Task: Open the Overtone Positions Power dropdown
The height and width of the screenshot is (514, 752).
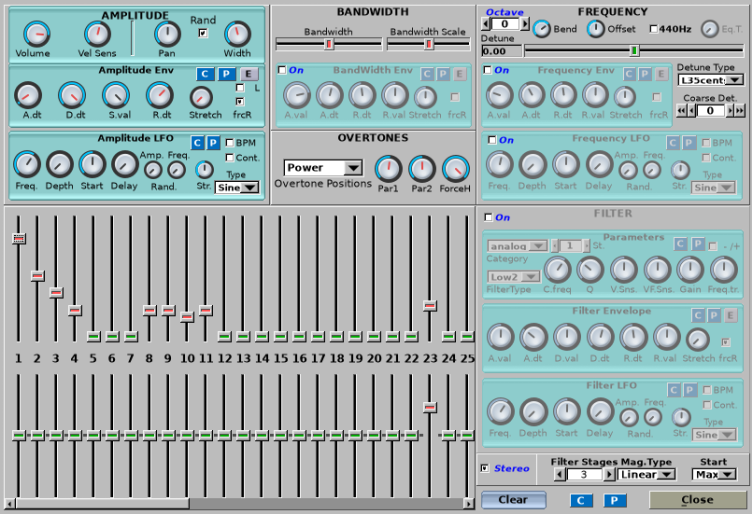Action: [x=323, y=168]
